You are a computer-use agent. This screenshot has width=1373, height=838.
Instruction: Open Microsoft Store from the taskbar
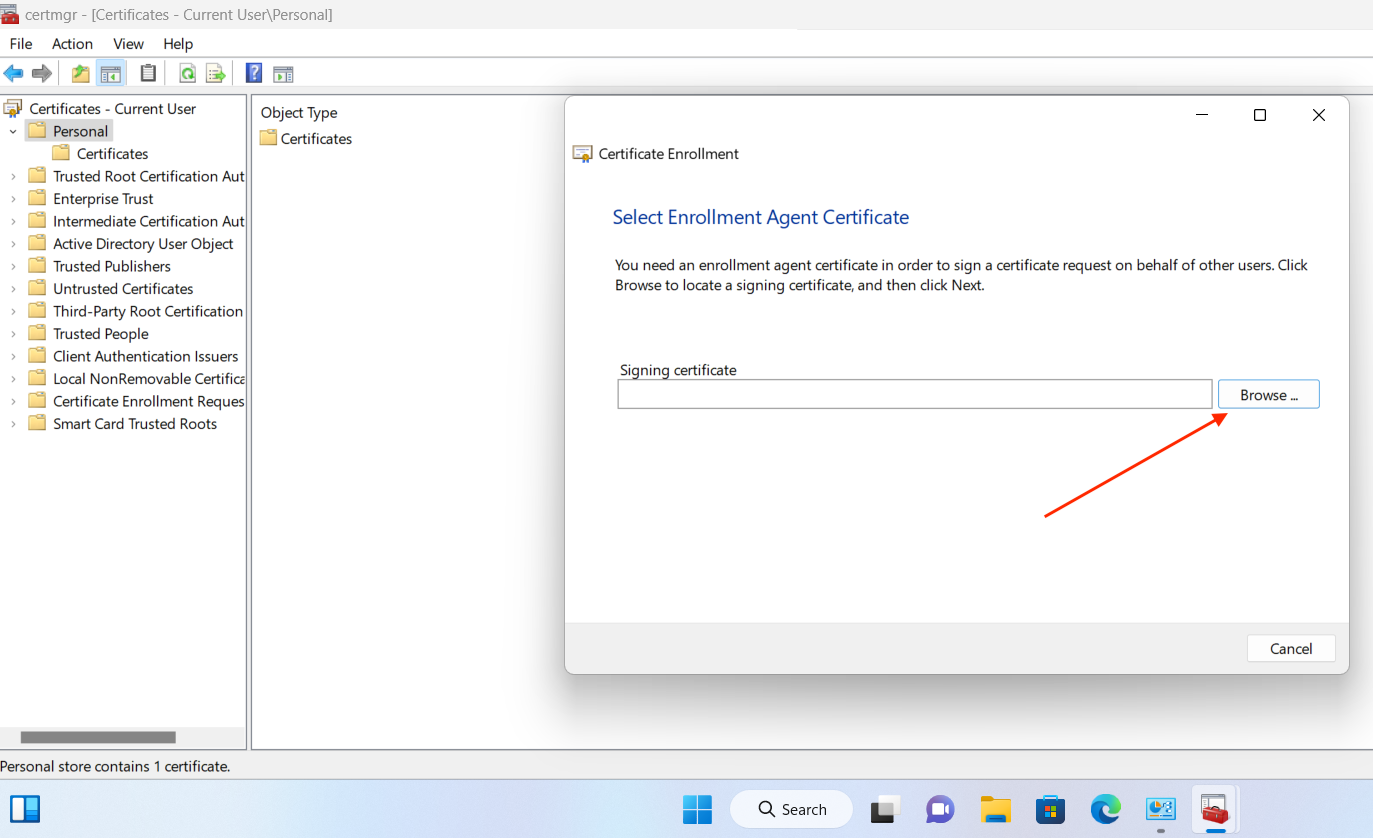pos(1050,809)
